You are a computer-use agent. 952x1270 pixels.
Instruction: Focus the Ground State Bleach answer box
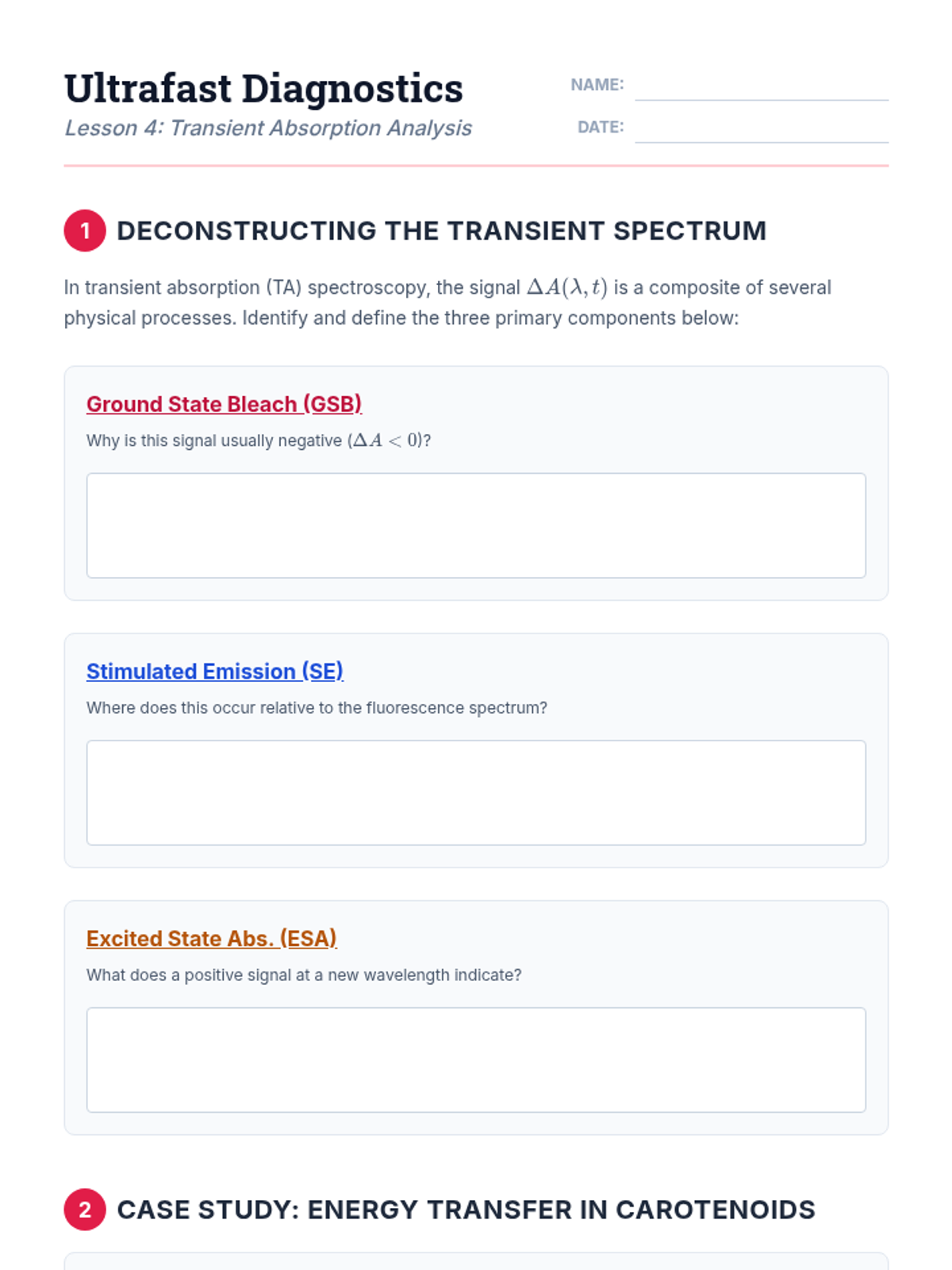(476, 525)
